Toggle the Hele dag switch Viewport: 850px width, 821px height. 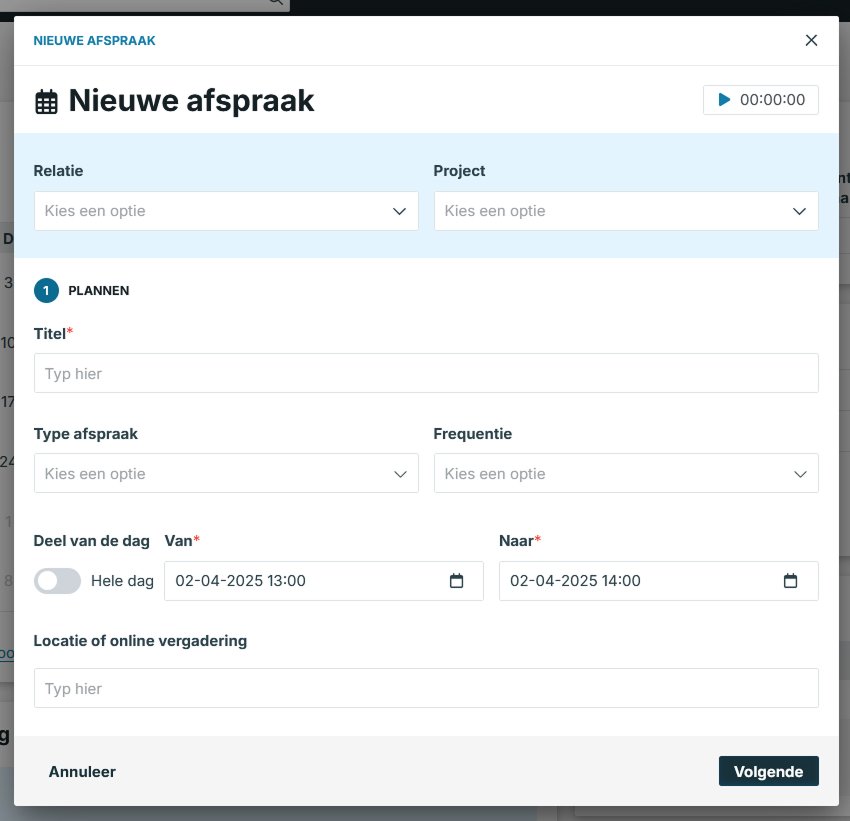click(57, 581)
